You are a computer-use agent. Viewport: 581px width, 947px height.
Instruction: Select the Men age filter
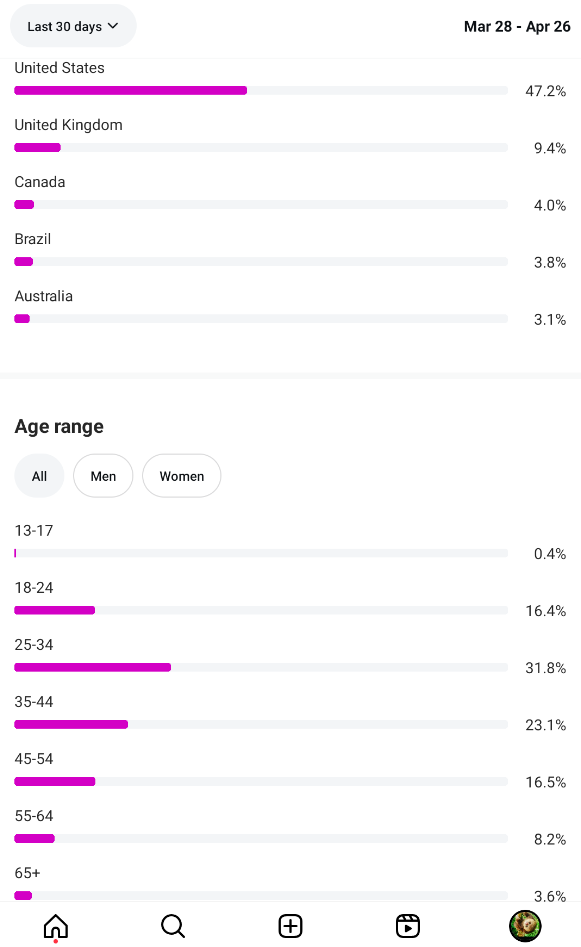[x=103, y=476]
